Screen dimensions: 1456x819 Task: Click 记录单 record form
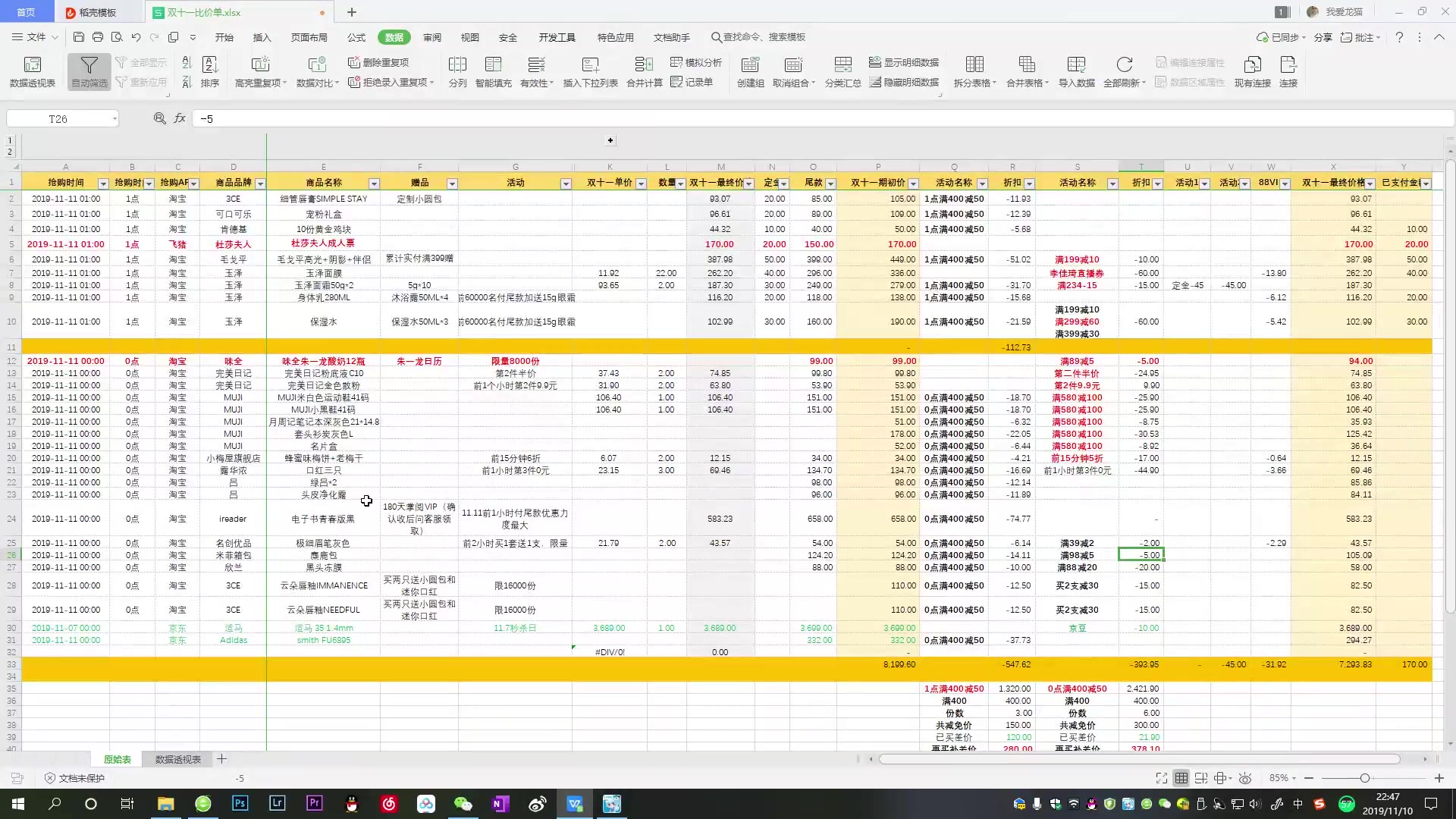point(692,82)
